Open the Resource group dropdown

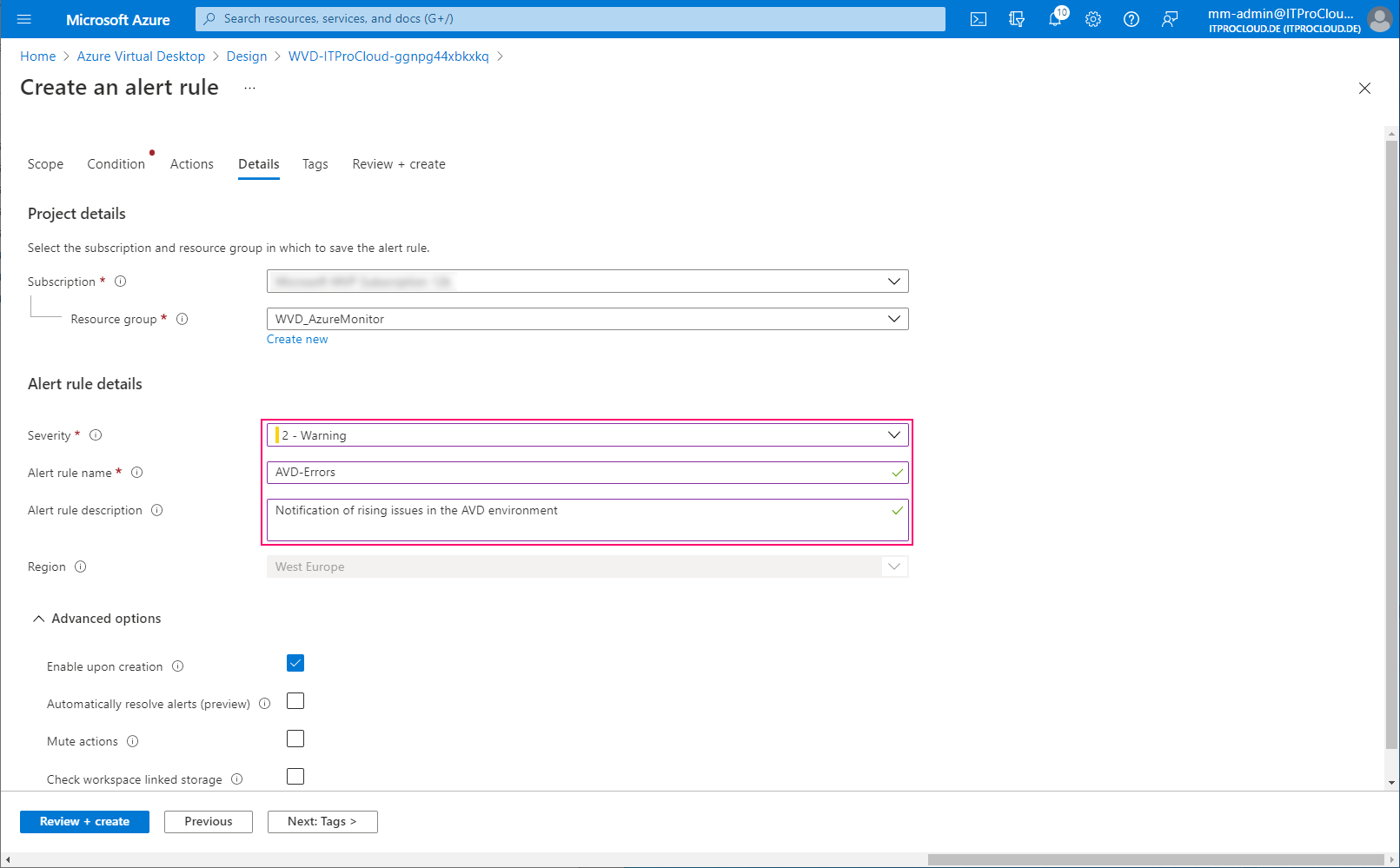[x=587, y=319]
